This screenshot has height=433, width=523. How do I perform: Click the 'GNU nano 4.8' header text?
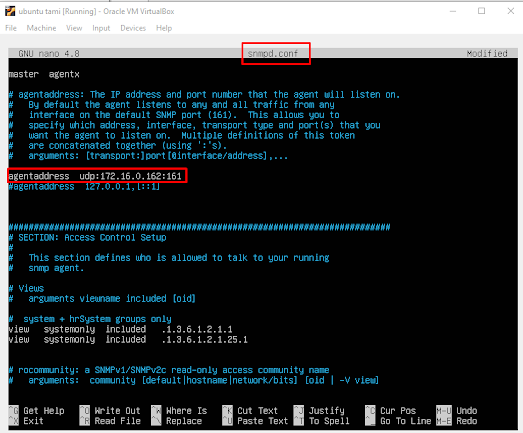pos(49,53)
